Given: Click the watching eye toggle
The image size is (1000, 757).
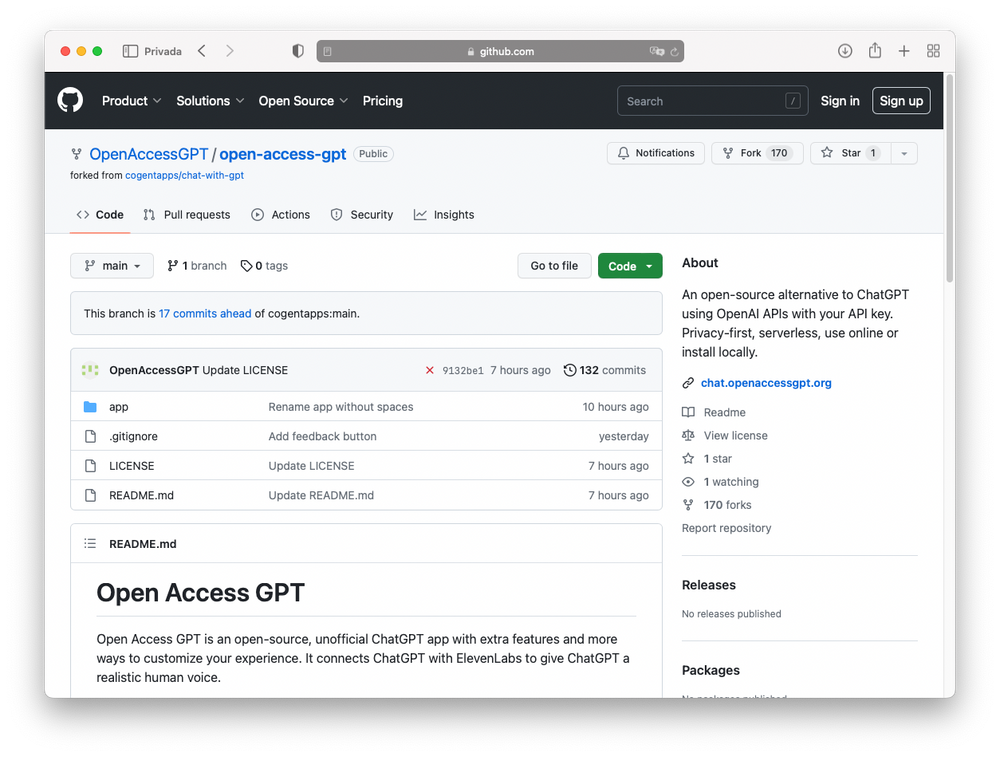Looking at the screenshot, I should tap(687, 481).
